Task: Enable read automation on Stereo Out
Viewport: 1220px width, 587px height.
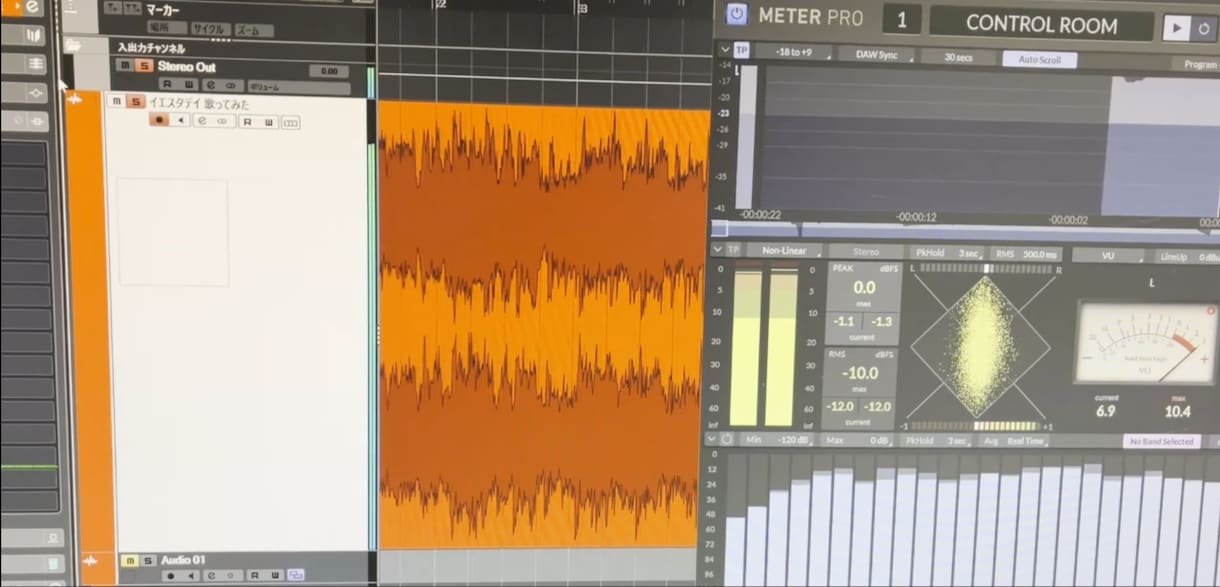Action: point(168,84)
